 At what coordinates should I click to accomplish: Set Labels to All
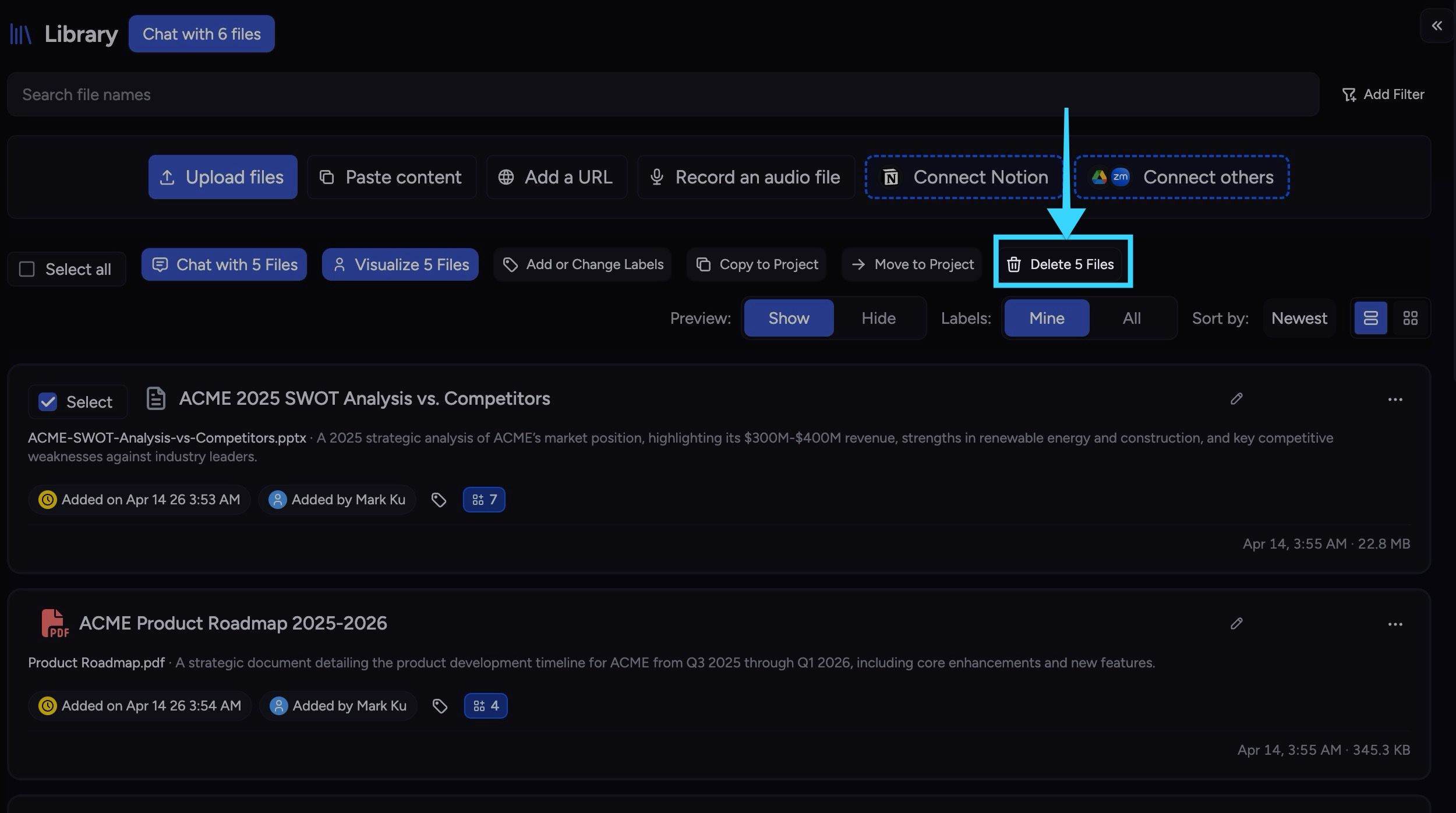[1132, 318]
